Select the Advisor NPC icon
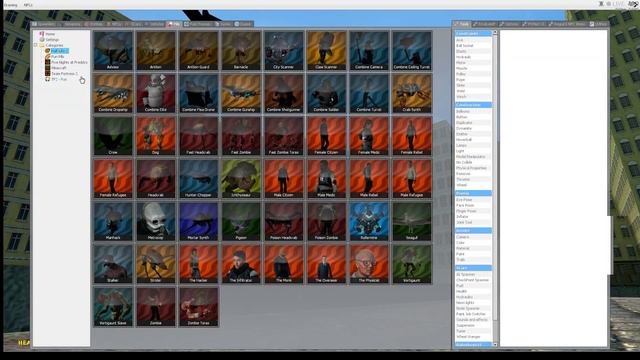Viewport: 640px width, 360px height. [113, 50]
